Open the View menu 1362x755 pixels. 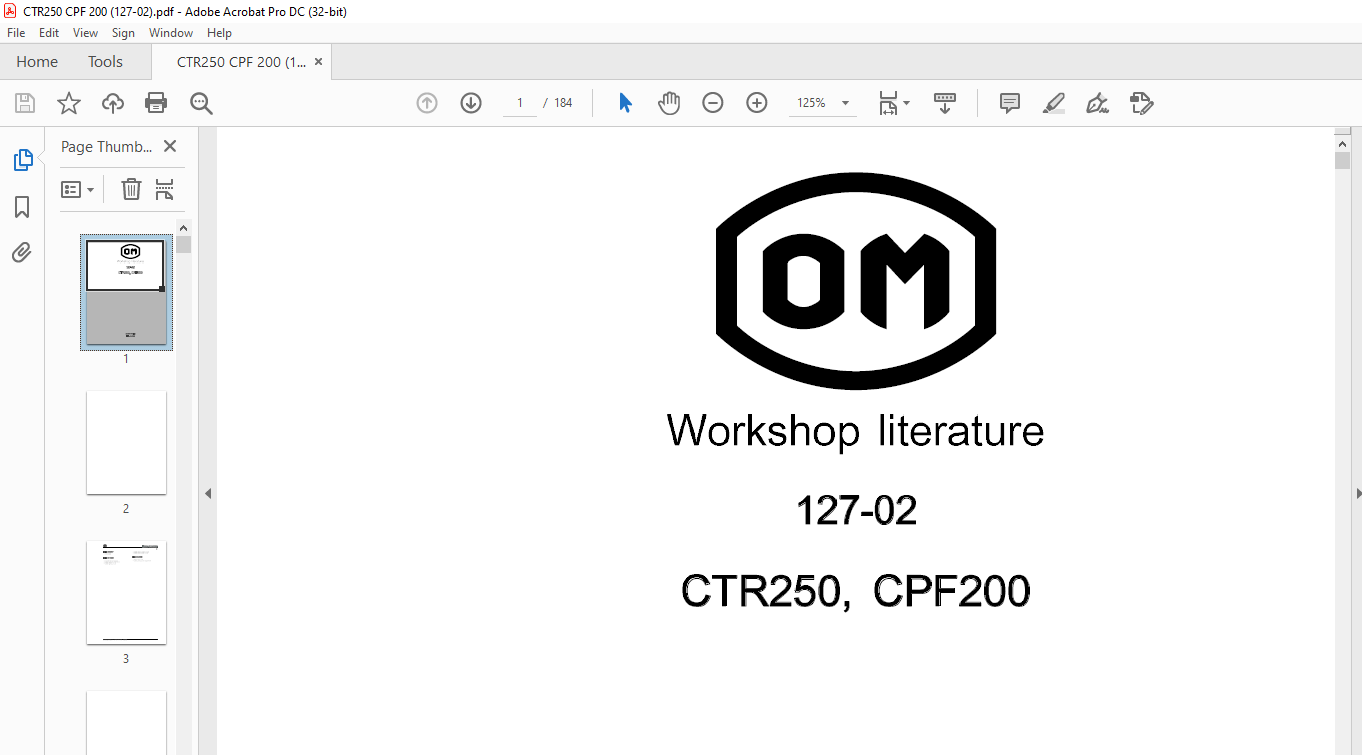click(x=86, y=33)
